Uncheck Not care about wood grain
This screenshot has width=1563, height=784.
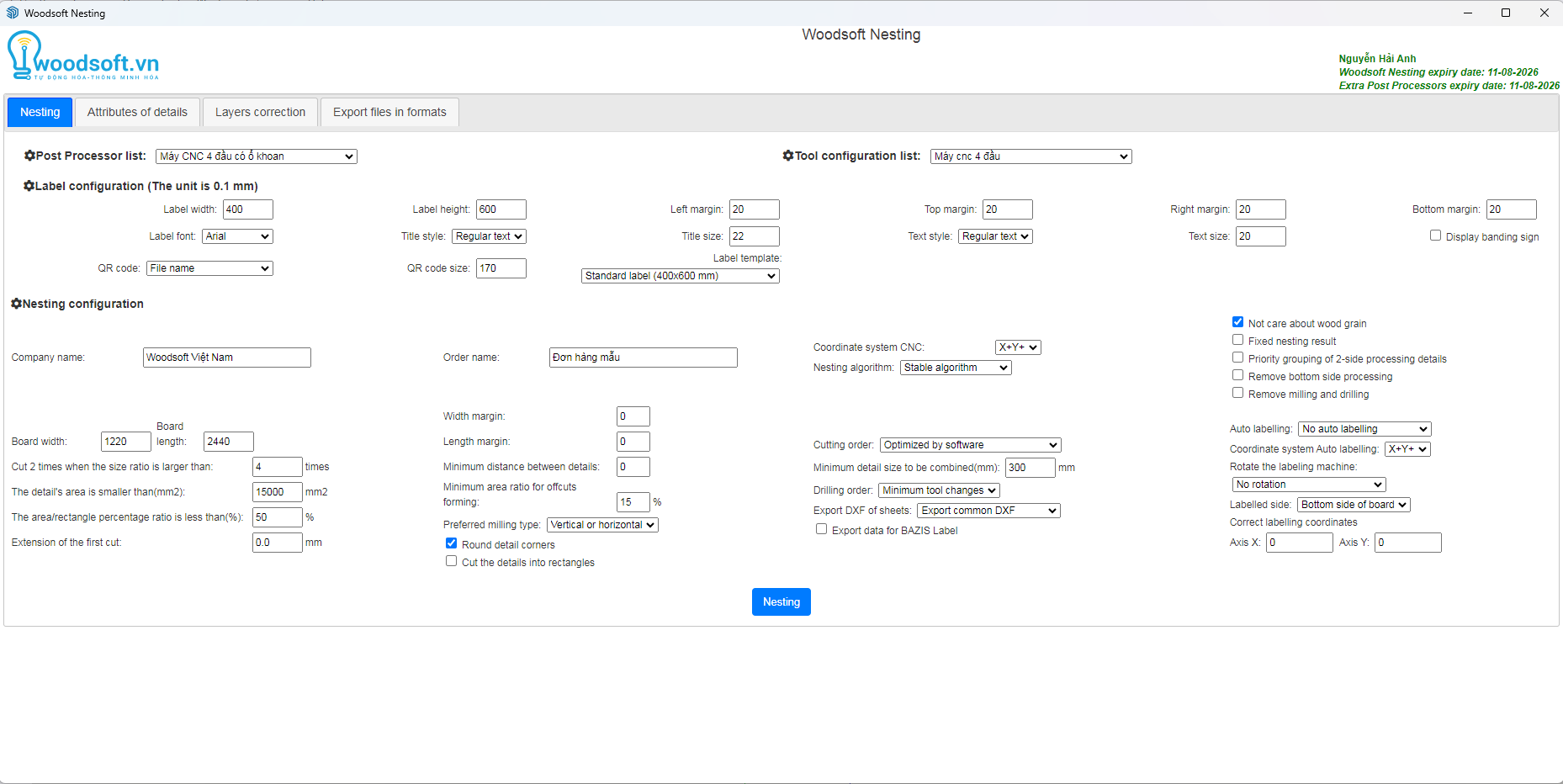1237,322
